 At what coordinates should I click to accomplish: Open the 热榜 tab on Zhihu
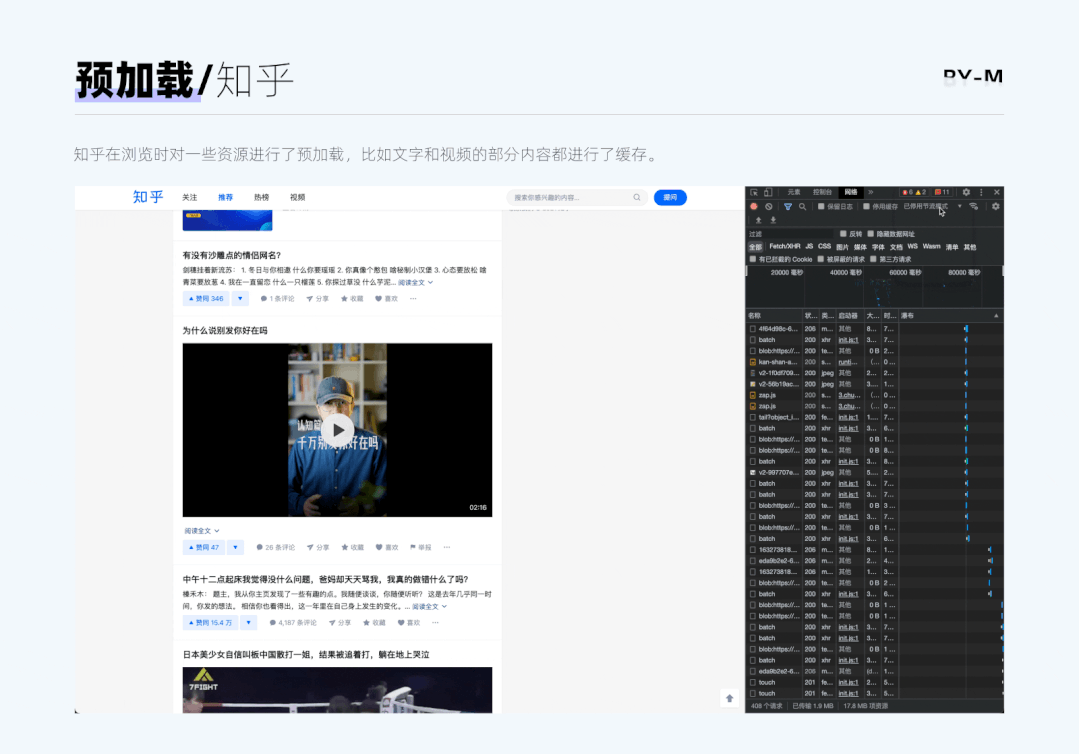click(261, 197)
